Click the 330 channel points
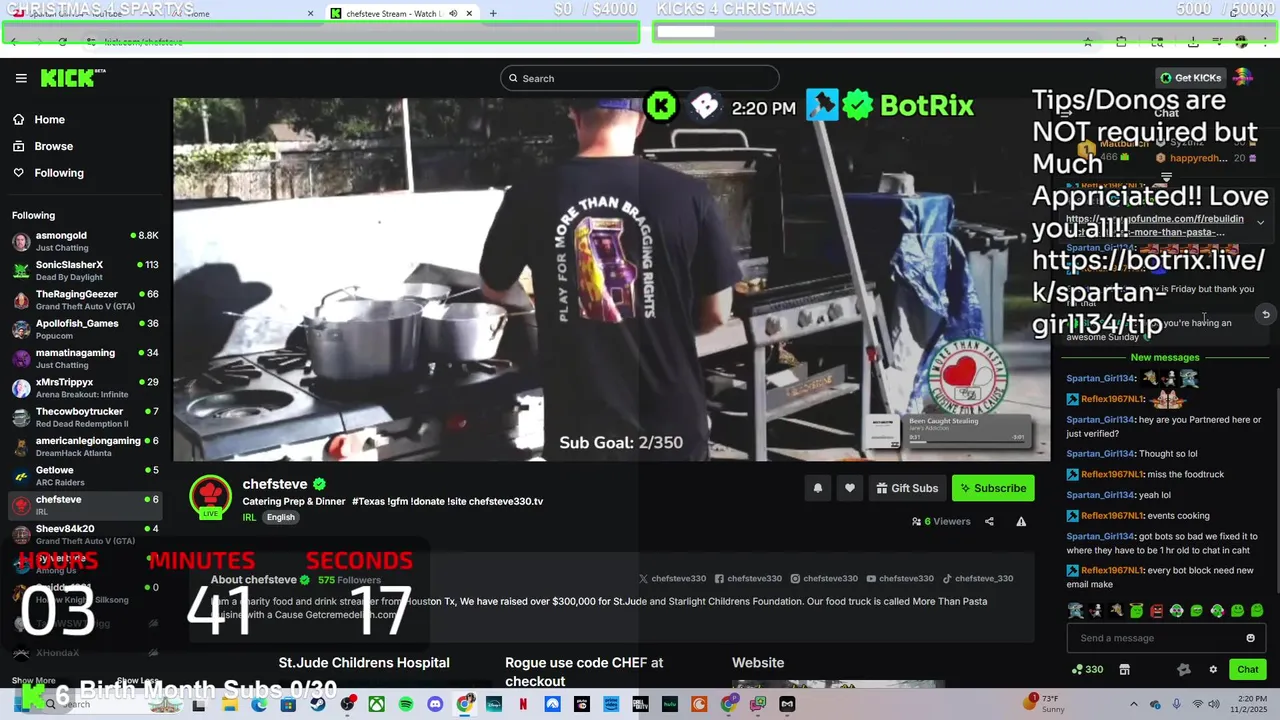Screen dimensions: 1280x720 (1088, 669)
